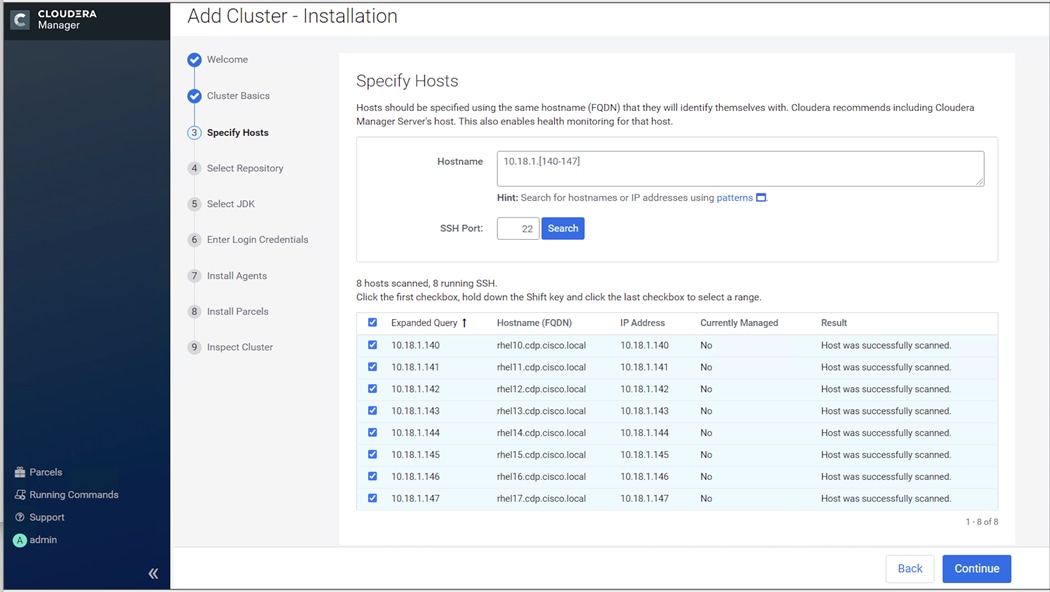Open the Install Parcels step

click(238, 311)
